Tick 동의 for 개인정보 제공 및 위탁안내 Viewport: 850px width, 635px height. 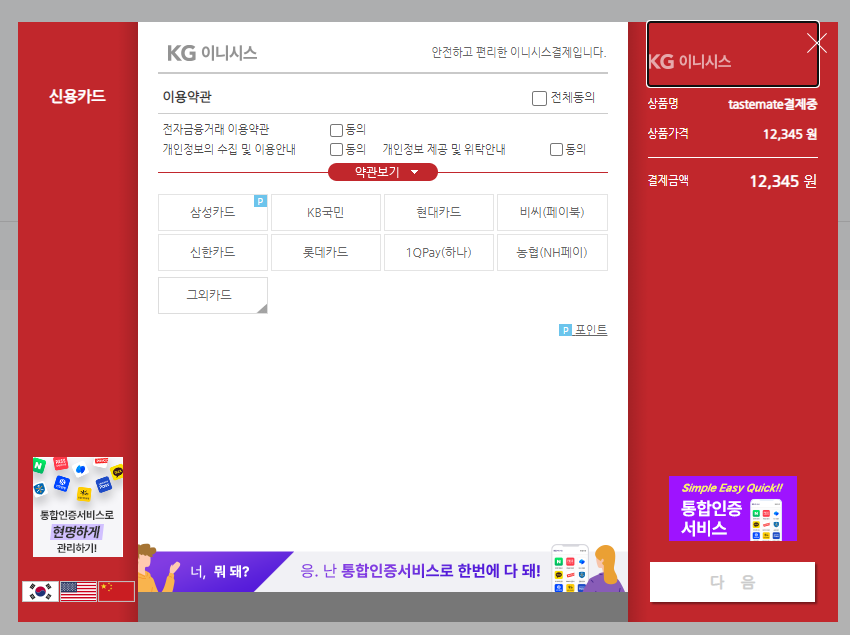pyautogui.click(x=556, y=150)
